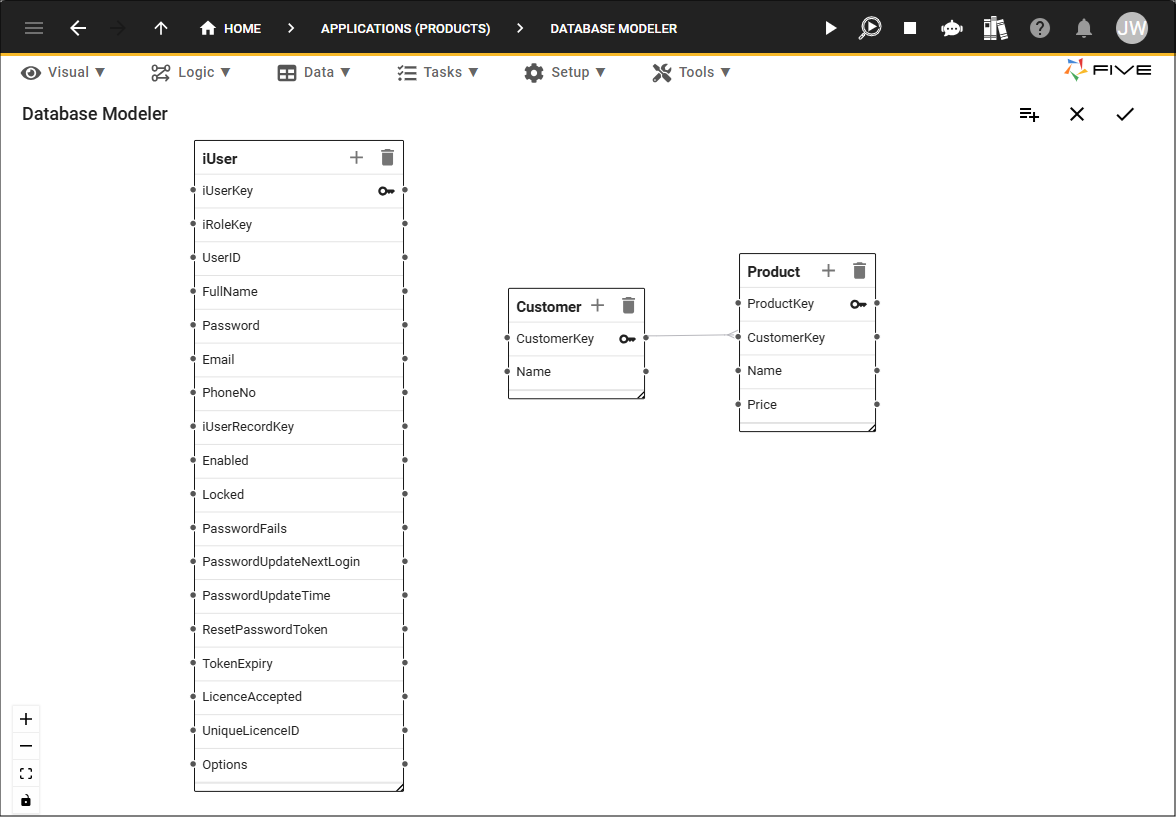
Task: Open the hamburger menu
Action: click(34, 29)
